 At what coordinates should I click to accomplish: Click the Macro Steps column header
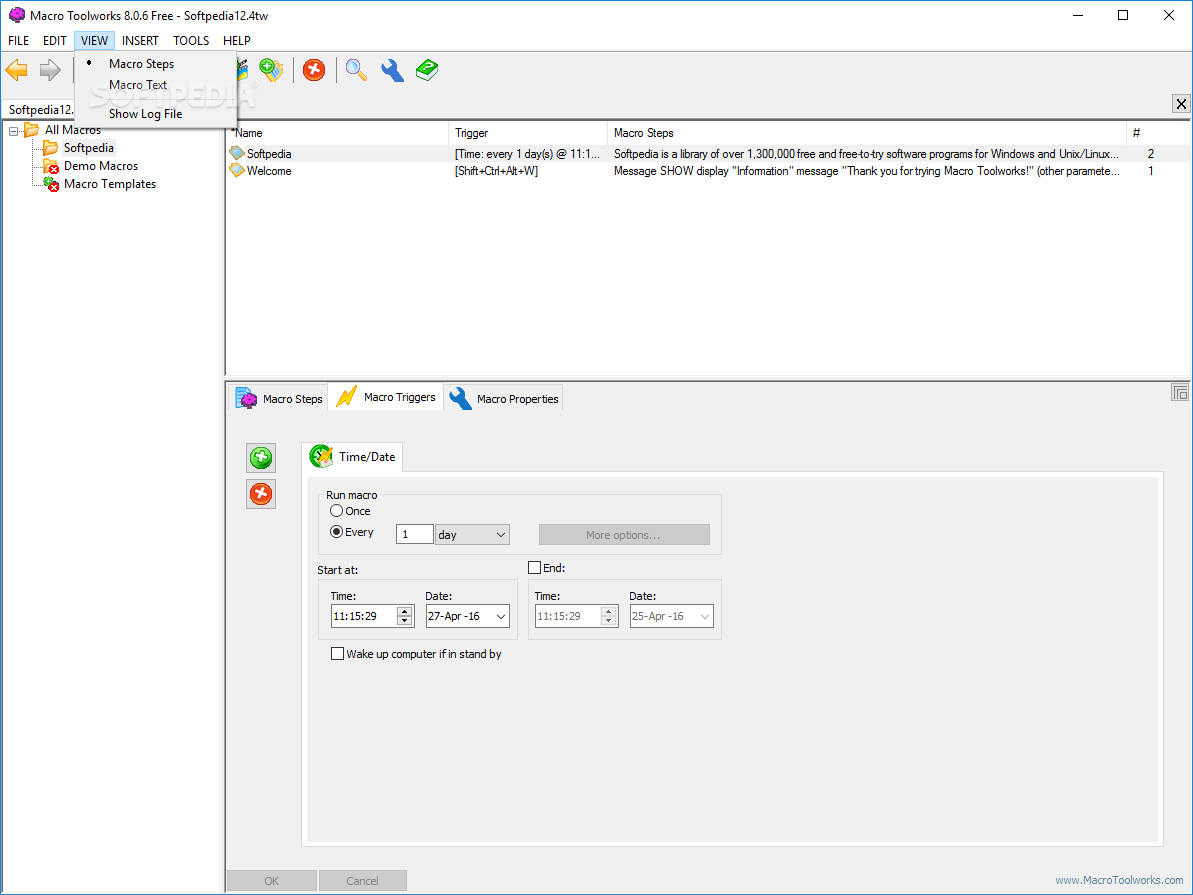(x=867, y=132)
